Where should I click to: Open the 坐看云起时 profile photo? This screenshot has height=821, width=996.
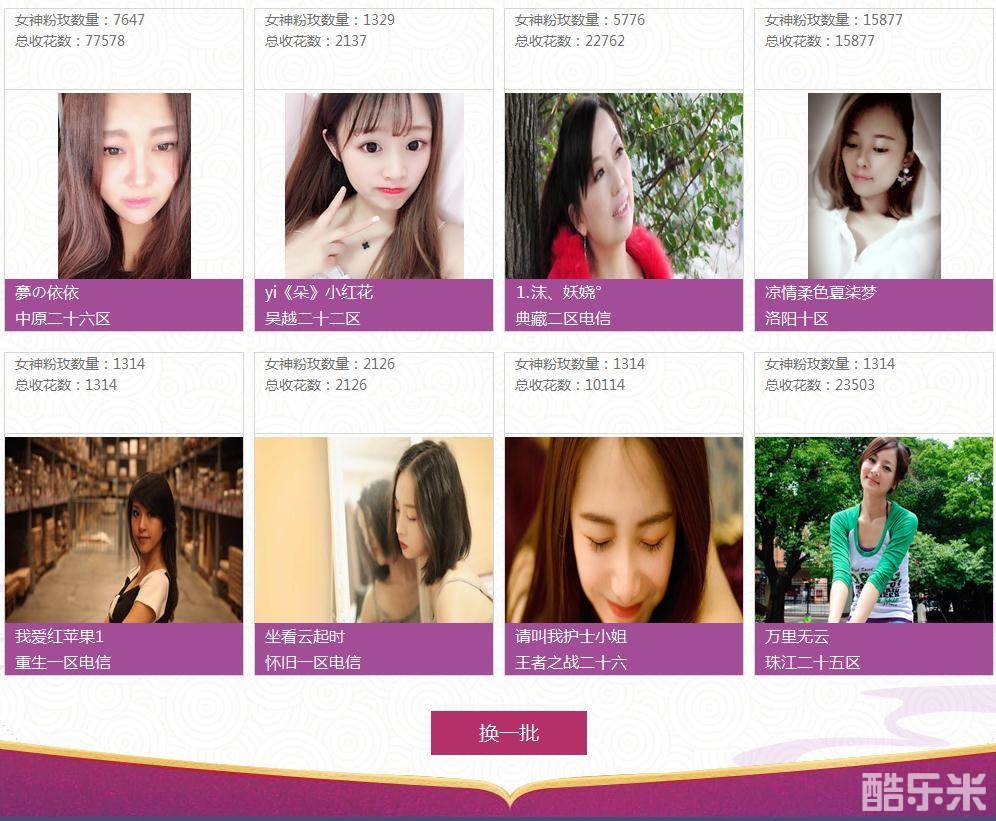(x=374, y=529)
